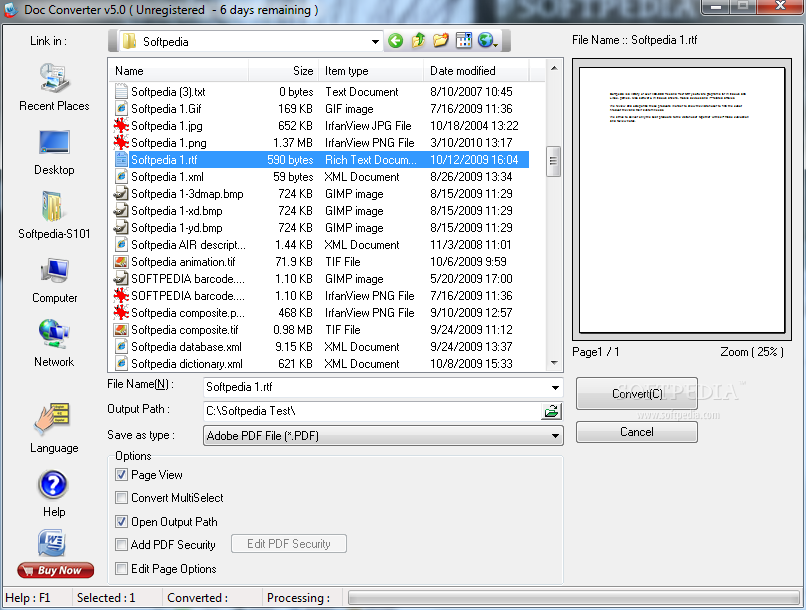The height and width of the screenshot is (610, 806).
Task: Select Softpedia 1.png in the list
Action: coord(321,143)
